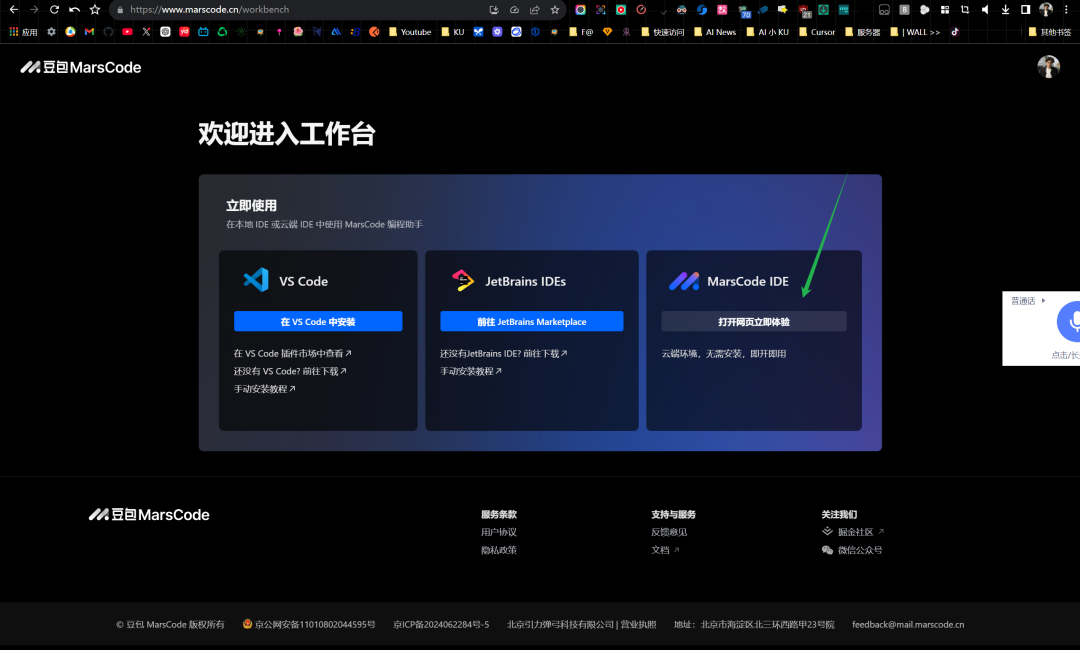Open the 服务器 bookmarks folder
1080x650 pixels.
pos(862,32)
